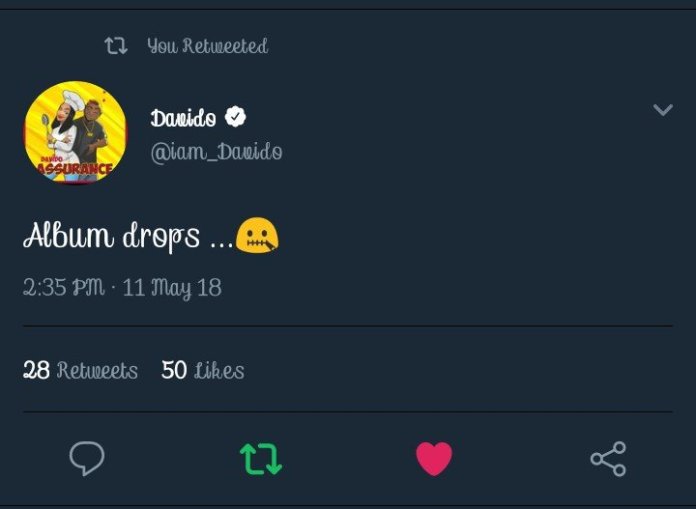The height and width of the screenshot is (509, 696).
Task: Click the reply speech bubble icon
Action: [87, 459]
